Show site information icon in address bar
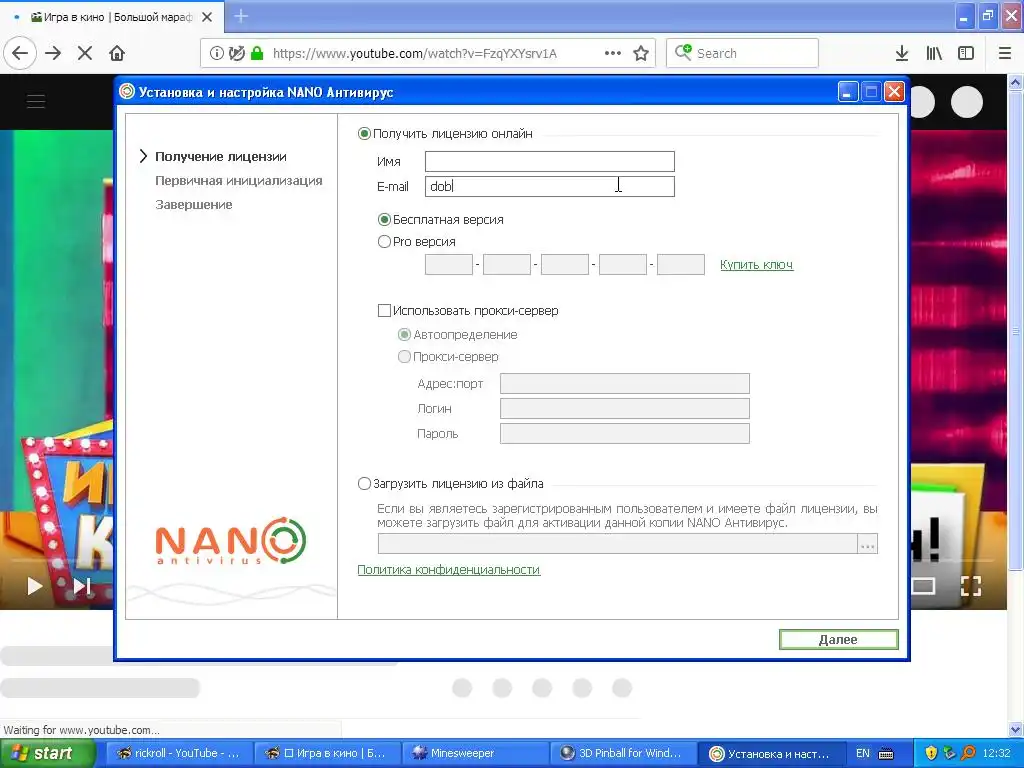Viewport: 1024px width, 768px height. click(216, 53)
